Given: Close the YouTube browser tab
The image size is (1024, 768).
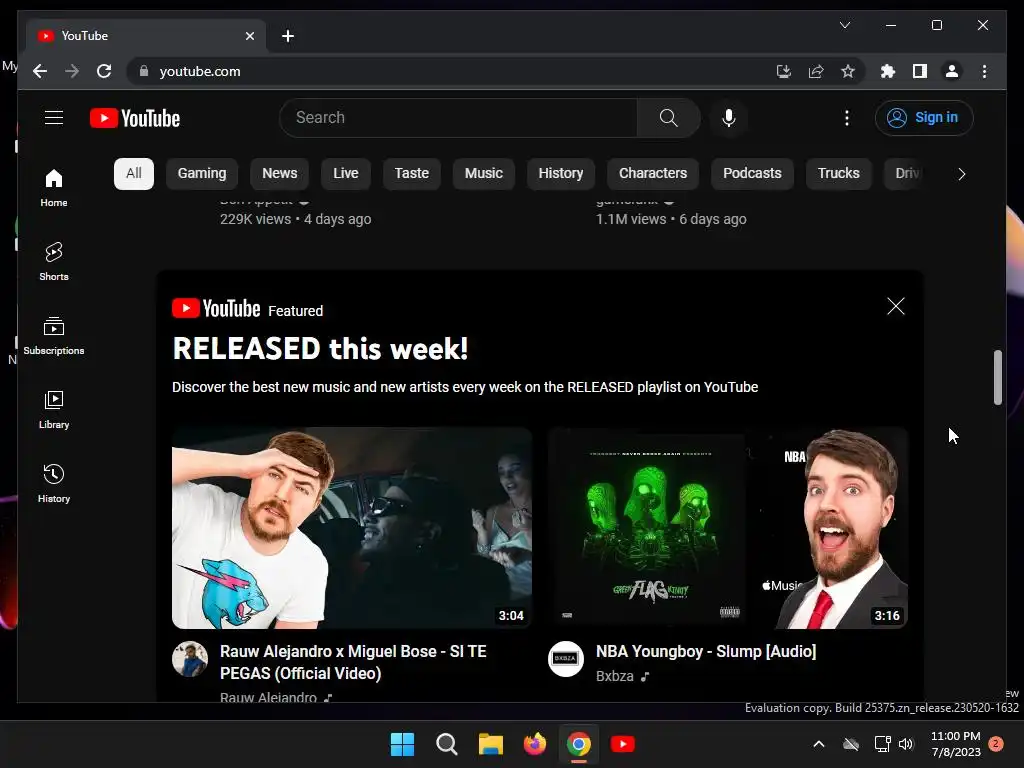Looking at the screenshot, I should tap(249, 36).
